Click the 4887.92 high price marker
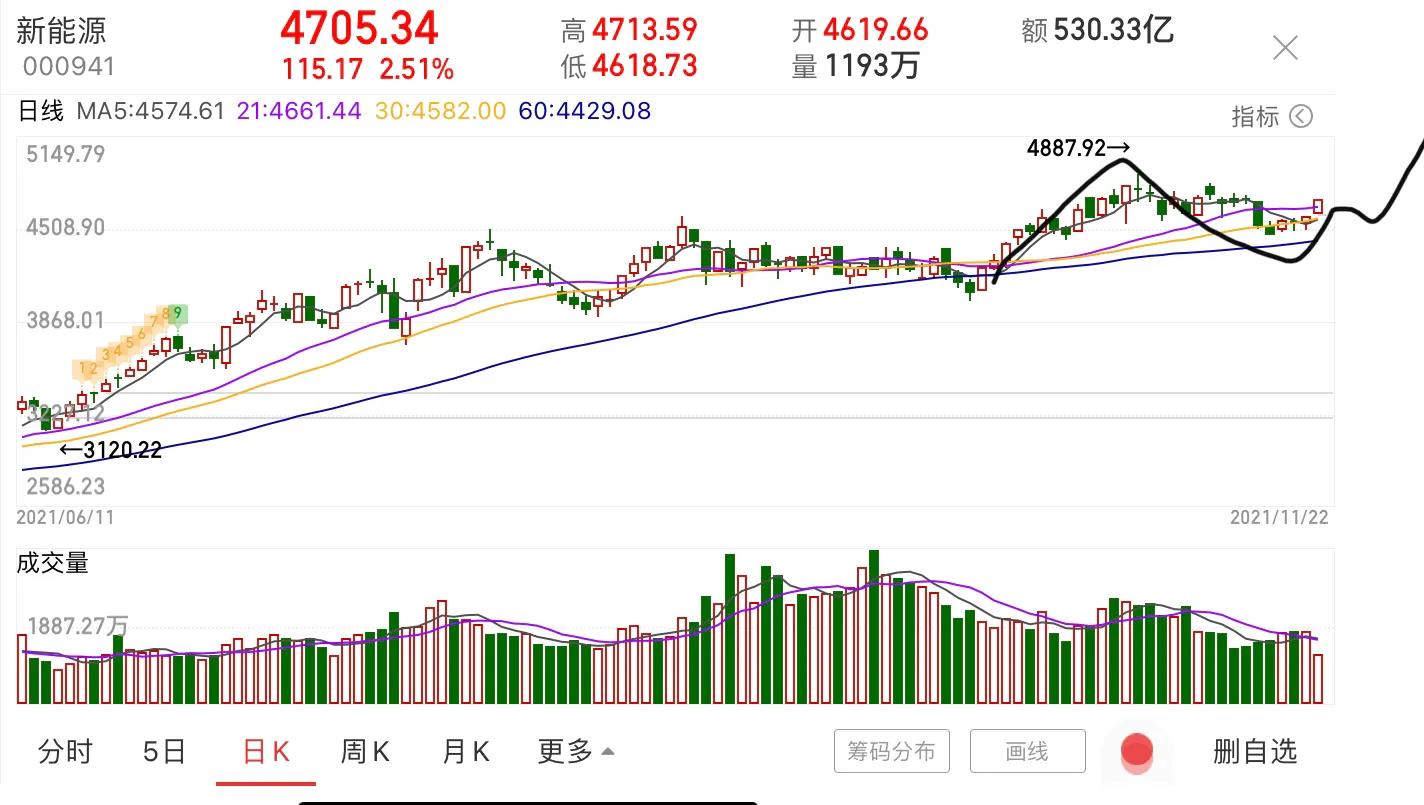The height and width of the screenshot is (805, 1424). pos(1078,149)
